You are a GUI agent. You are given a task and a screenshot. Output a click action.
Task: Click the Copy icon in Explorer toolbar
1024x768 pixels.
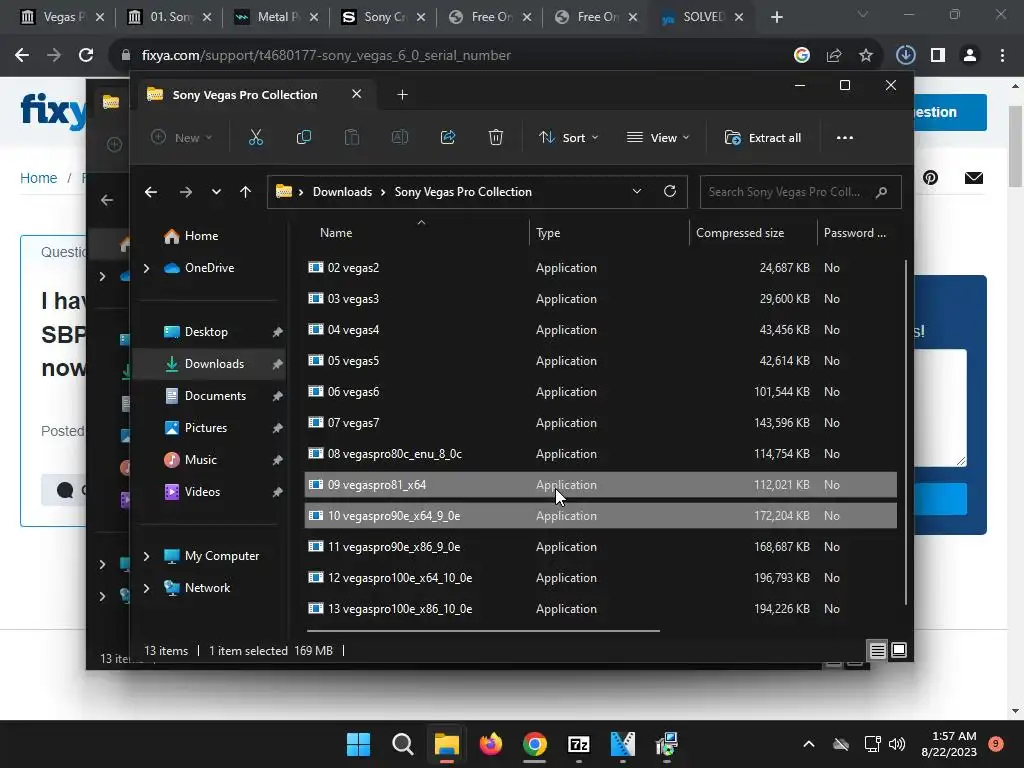coord(304,138)
